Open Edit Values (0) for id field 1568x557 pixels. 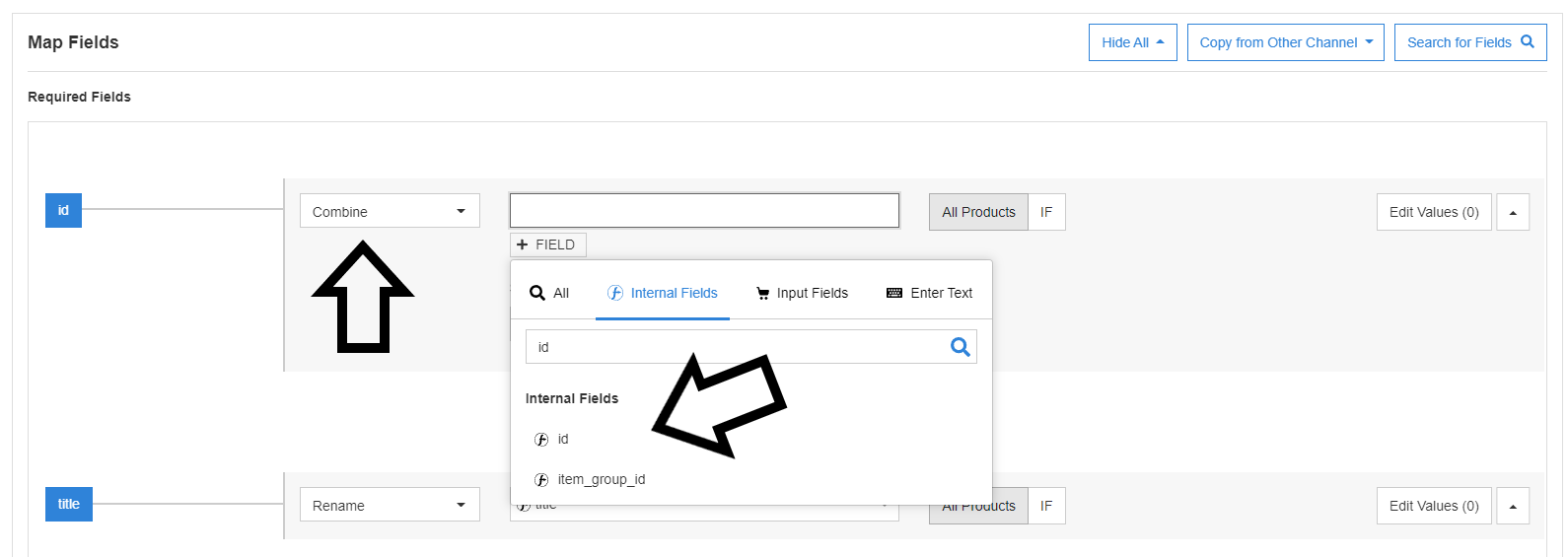[x=1433, y=212]
